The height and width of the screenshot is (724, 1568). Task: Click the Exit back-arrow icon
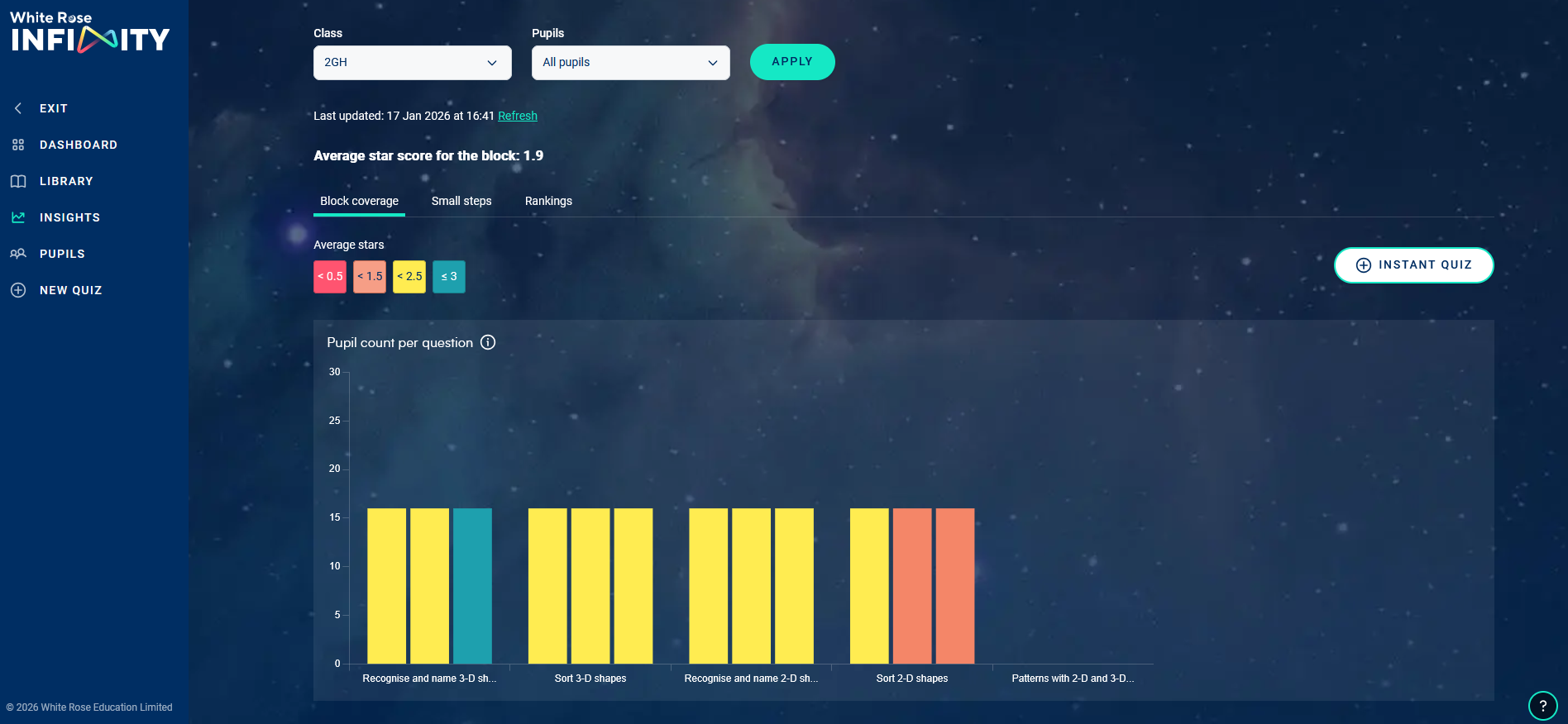(18, 108)
